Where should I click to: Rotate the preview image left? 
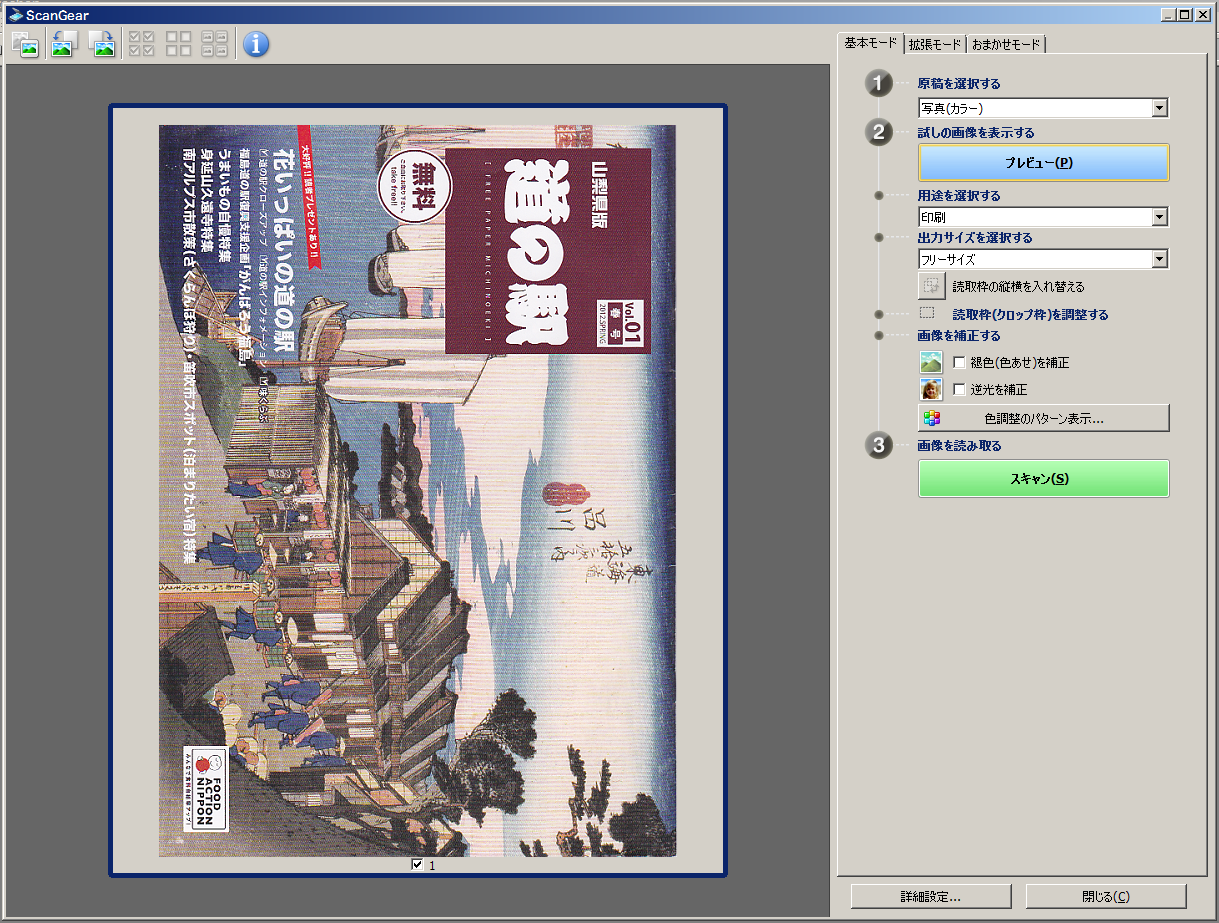(66, 44)
